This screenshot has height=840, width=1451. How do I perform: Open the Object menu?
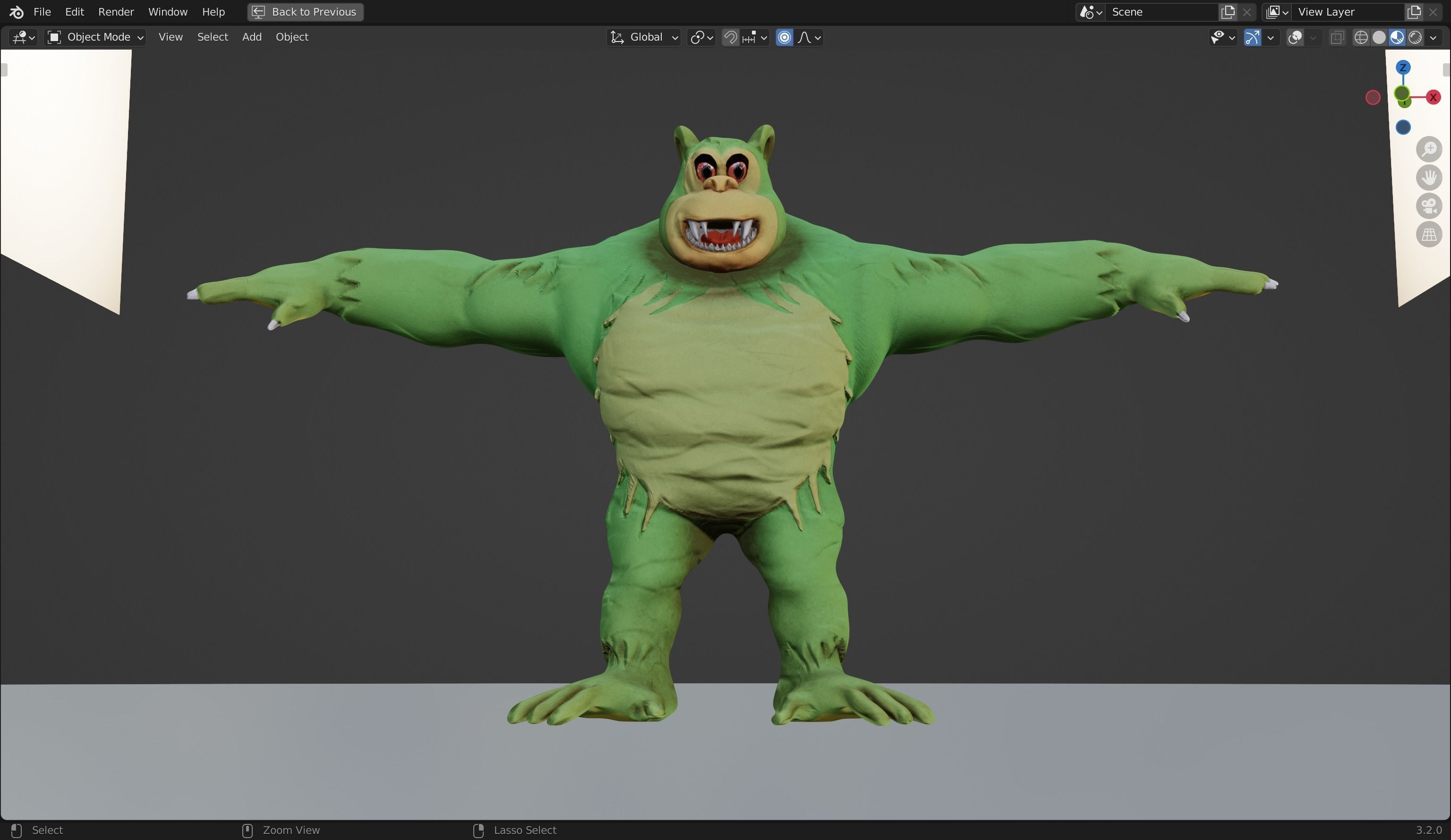[x=292, y=37]
